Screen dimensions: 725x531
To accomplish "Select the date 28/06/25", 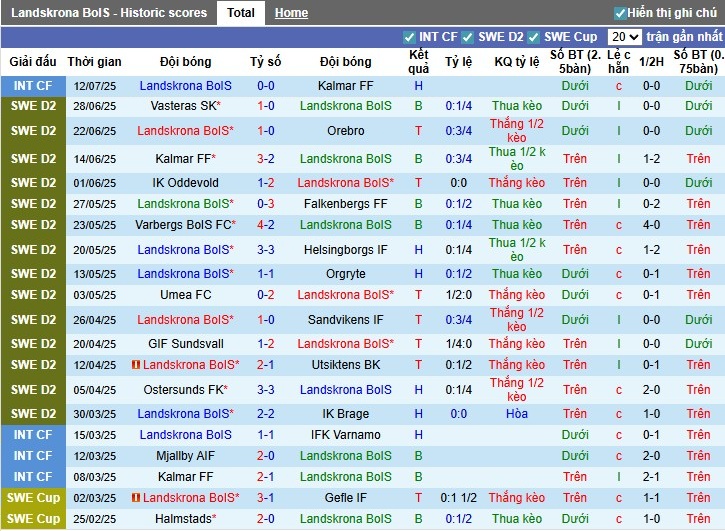I will 94,106.
